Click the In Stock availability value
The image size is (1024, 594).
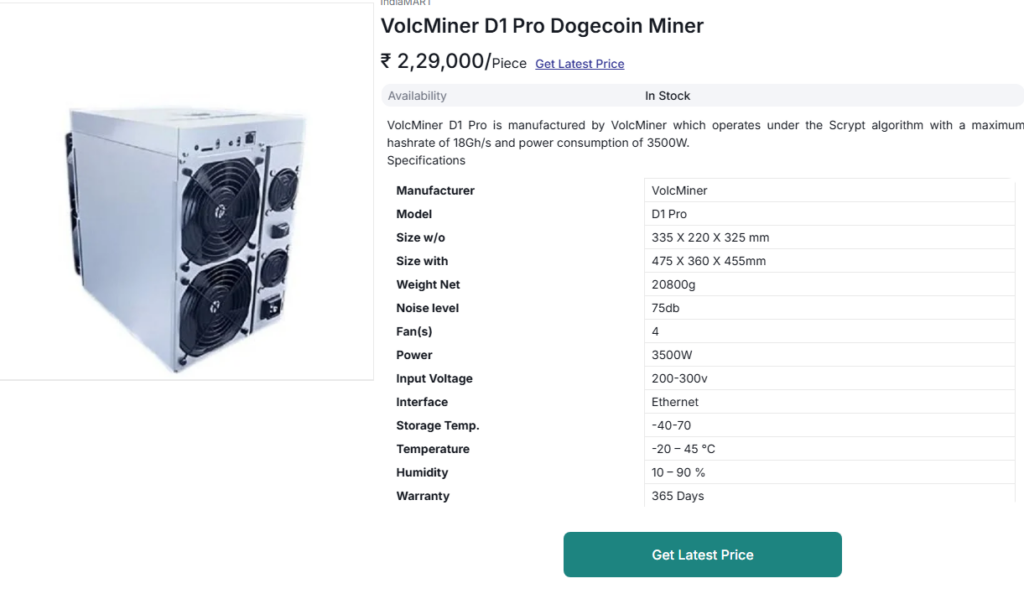[x=667, y=95]
